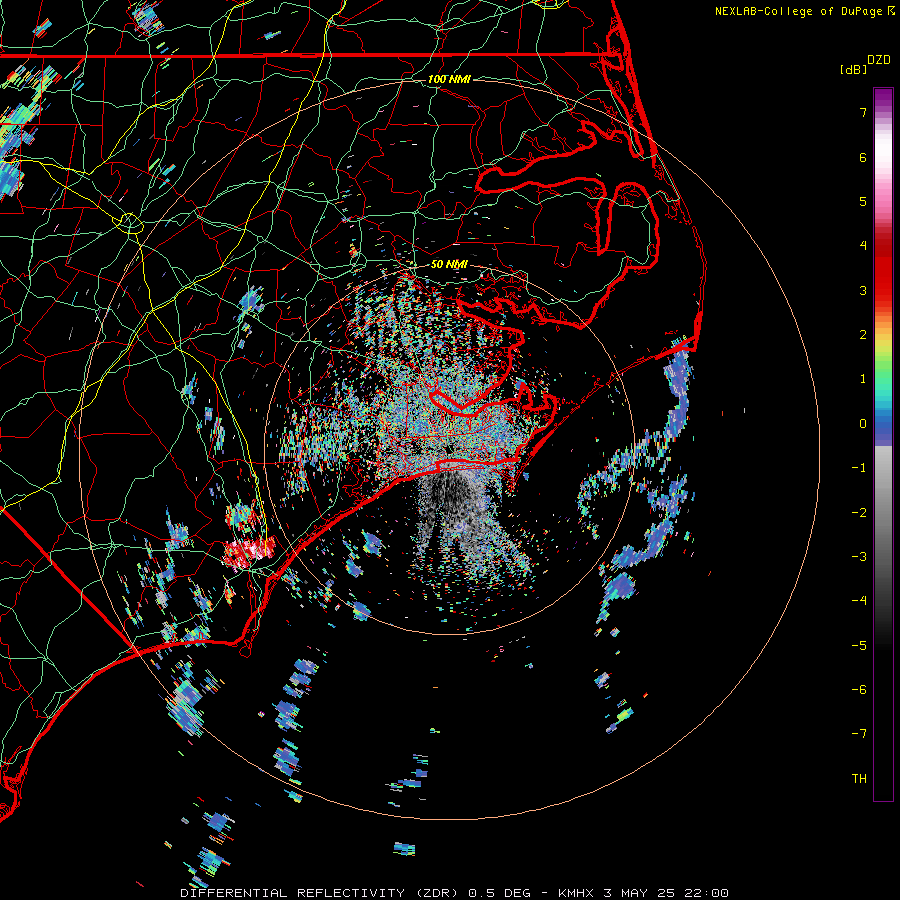Screen dimensions: 900x900
Task: Click the 7 dB scale value
Action: pos(863,112)
